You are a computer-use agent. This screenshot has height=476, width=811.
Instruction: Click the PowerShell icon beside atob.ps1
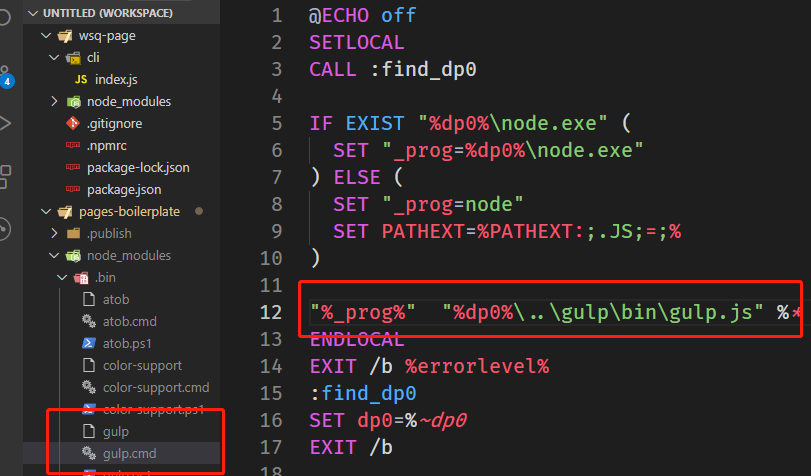[88, 344]
